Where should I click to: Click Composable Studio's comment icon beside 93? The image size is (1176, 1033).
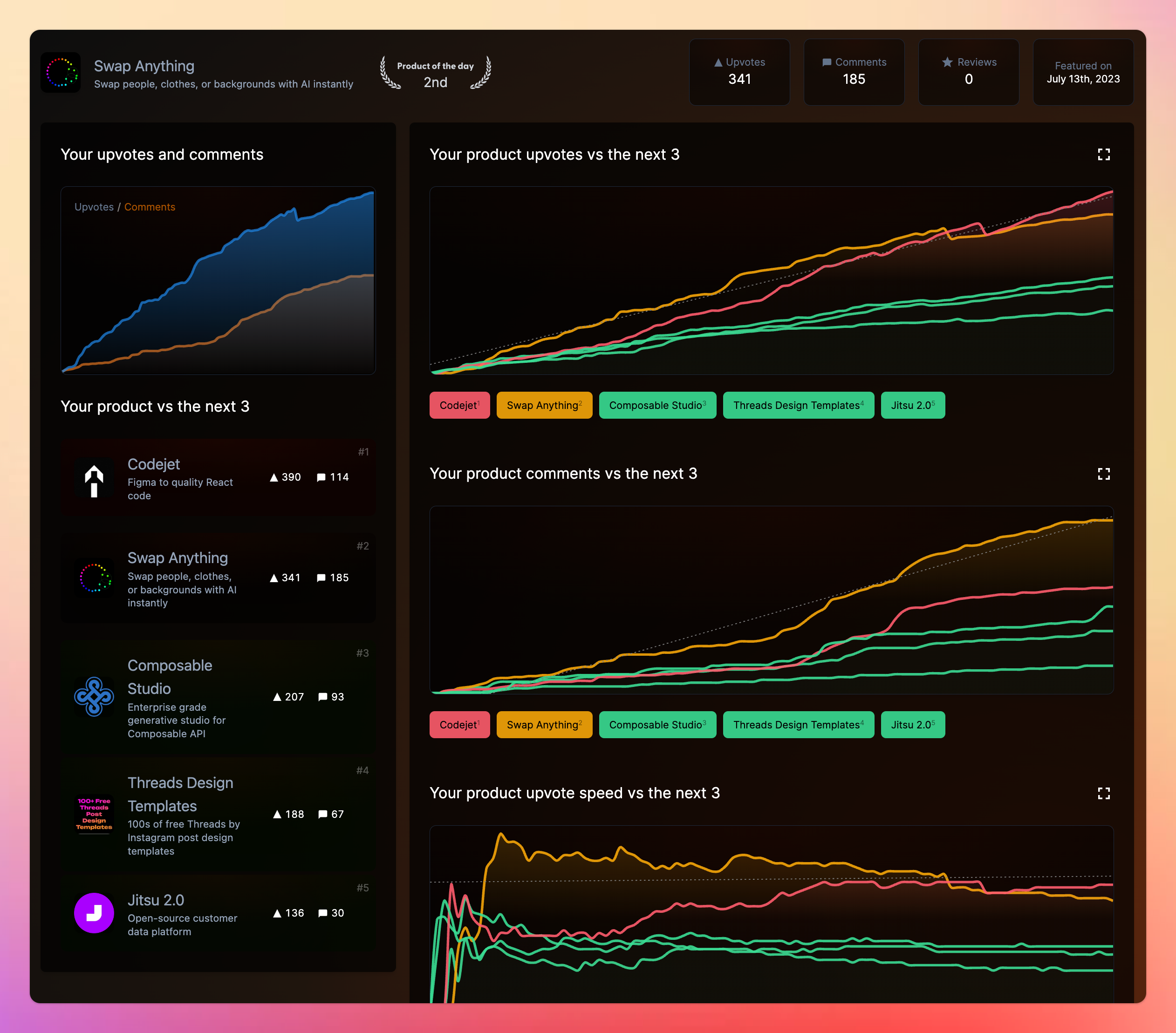[x=323, y=697]
